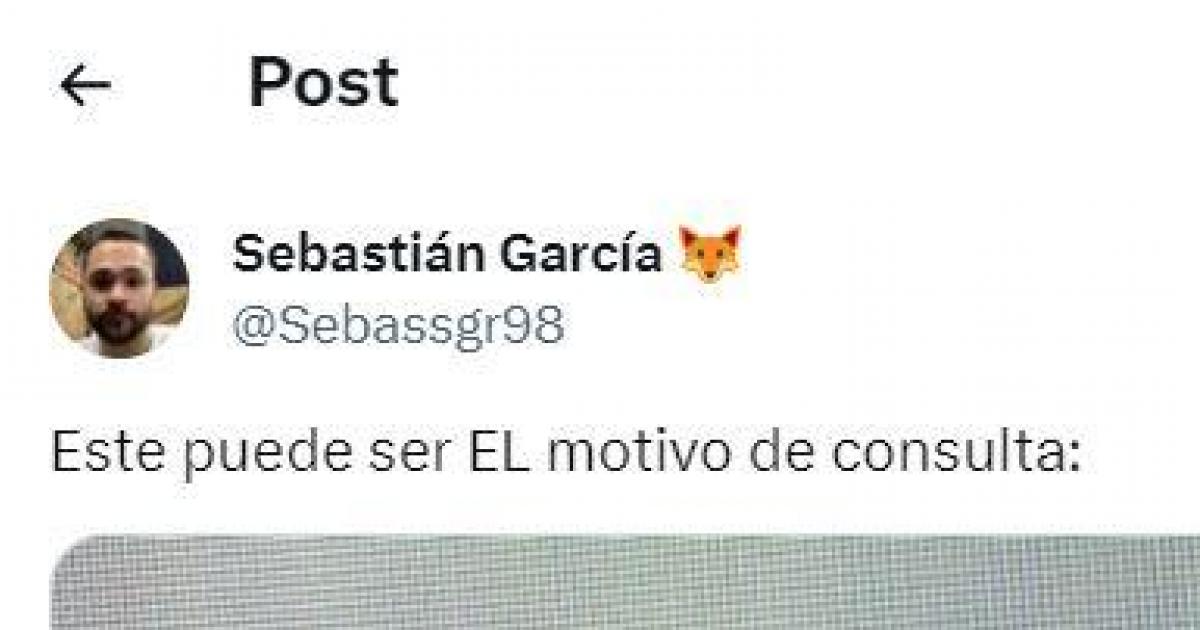Open the Sebastián García display name link
1200x630 pixels.
447,255
